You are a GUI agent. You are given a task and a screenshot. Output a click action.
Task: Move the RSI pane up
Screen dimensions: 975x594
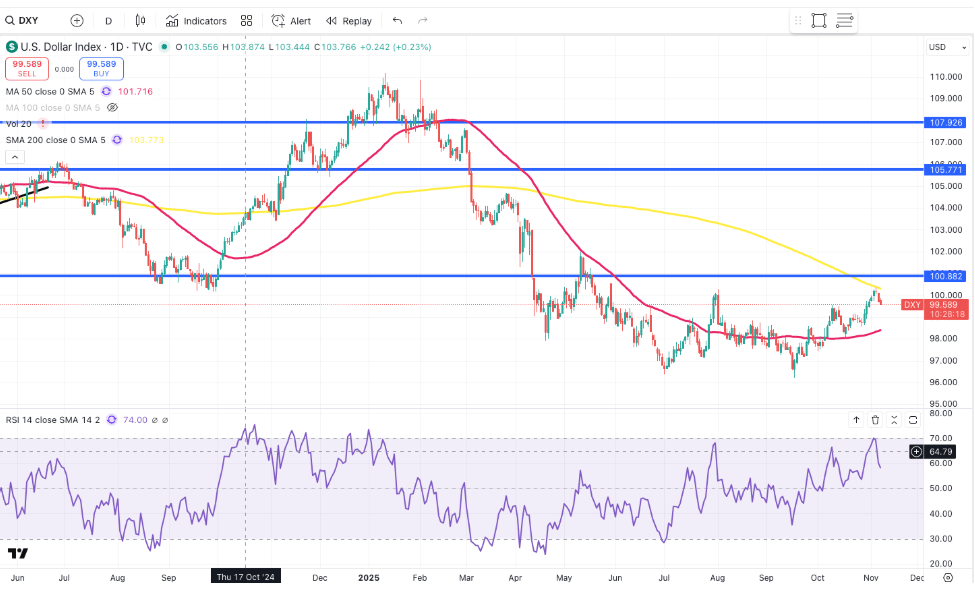tap(856, 420)
